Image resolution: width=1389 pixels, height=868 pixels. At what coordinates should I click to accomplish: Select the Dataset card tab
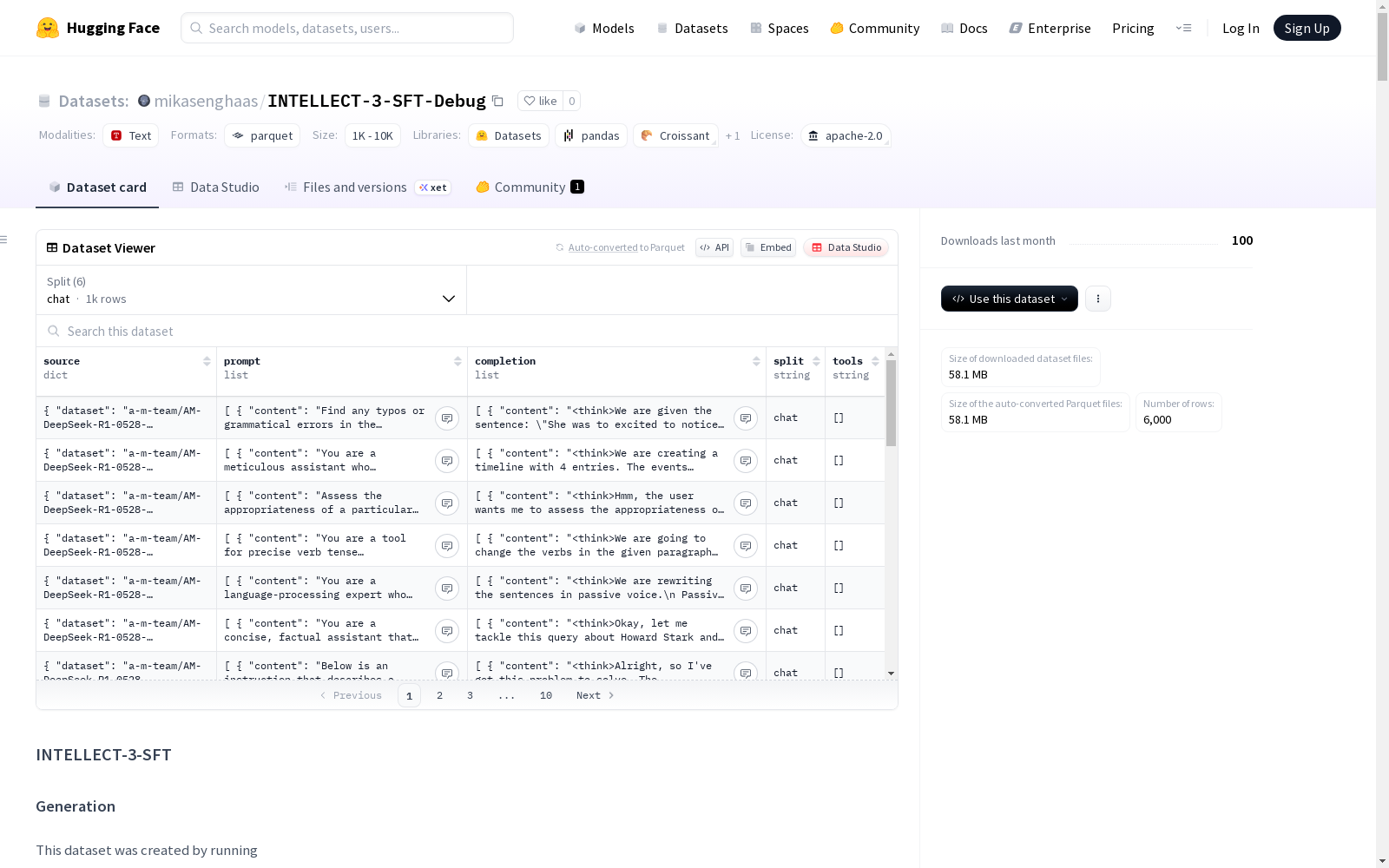click(x=97, y=187)
